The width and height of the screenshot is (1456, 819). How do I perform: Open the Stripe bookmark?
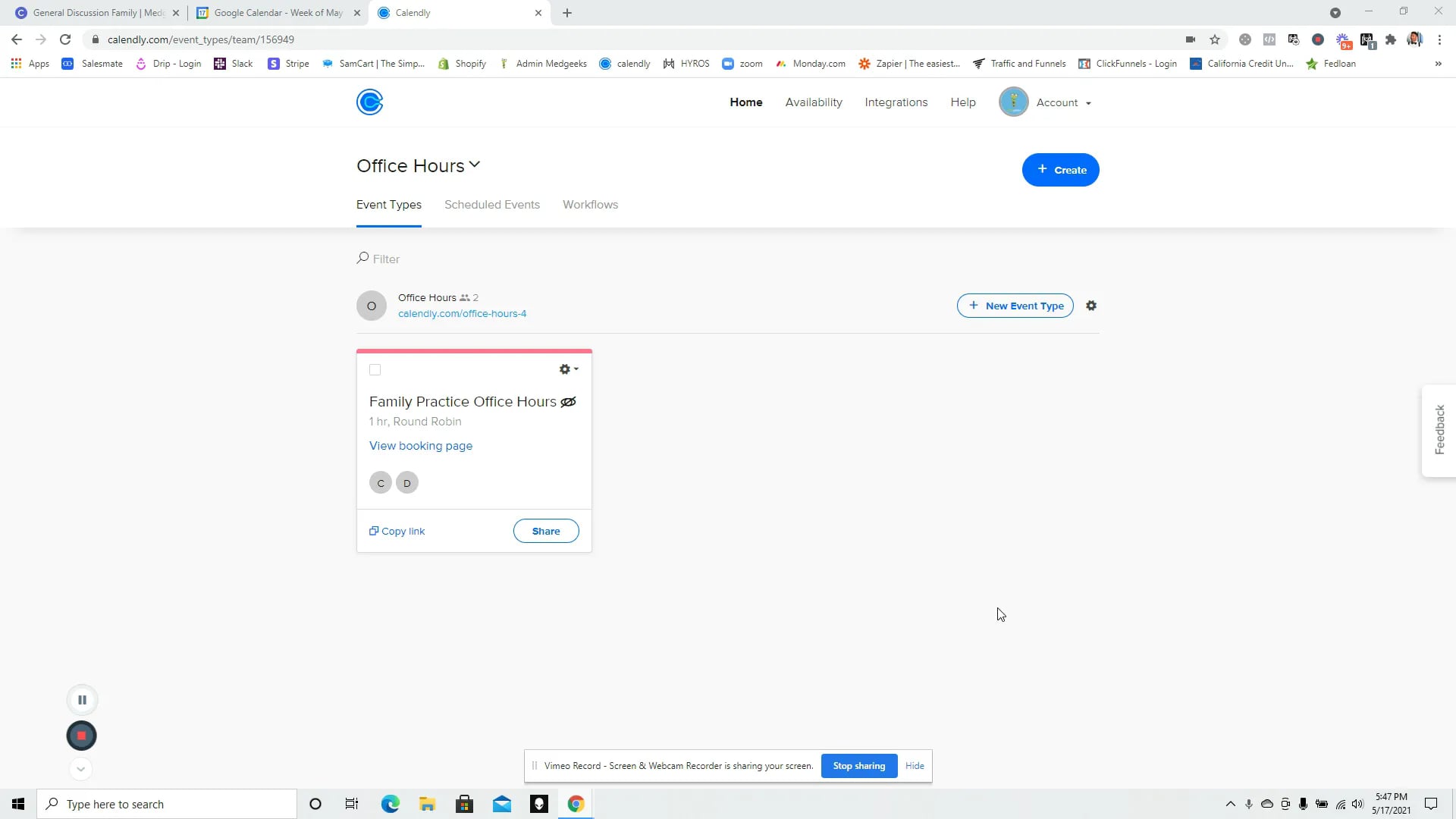[x=288, y=64]
